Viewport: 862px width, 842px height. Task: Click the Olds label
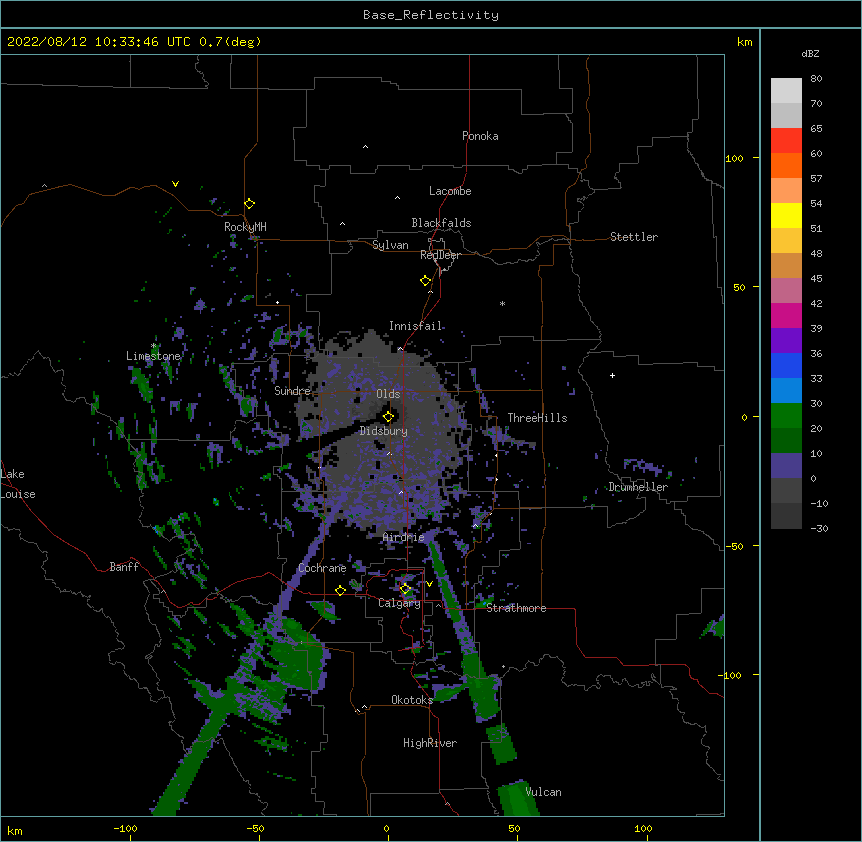coord(388,394)
